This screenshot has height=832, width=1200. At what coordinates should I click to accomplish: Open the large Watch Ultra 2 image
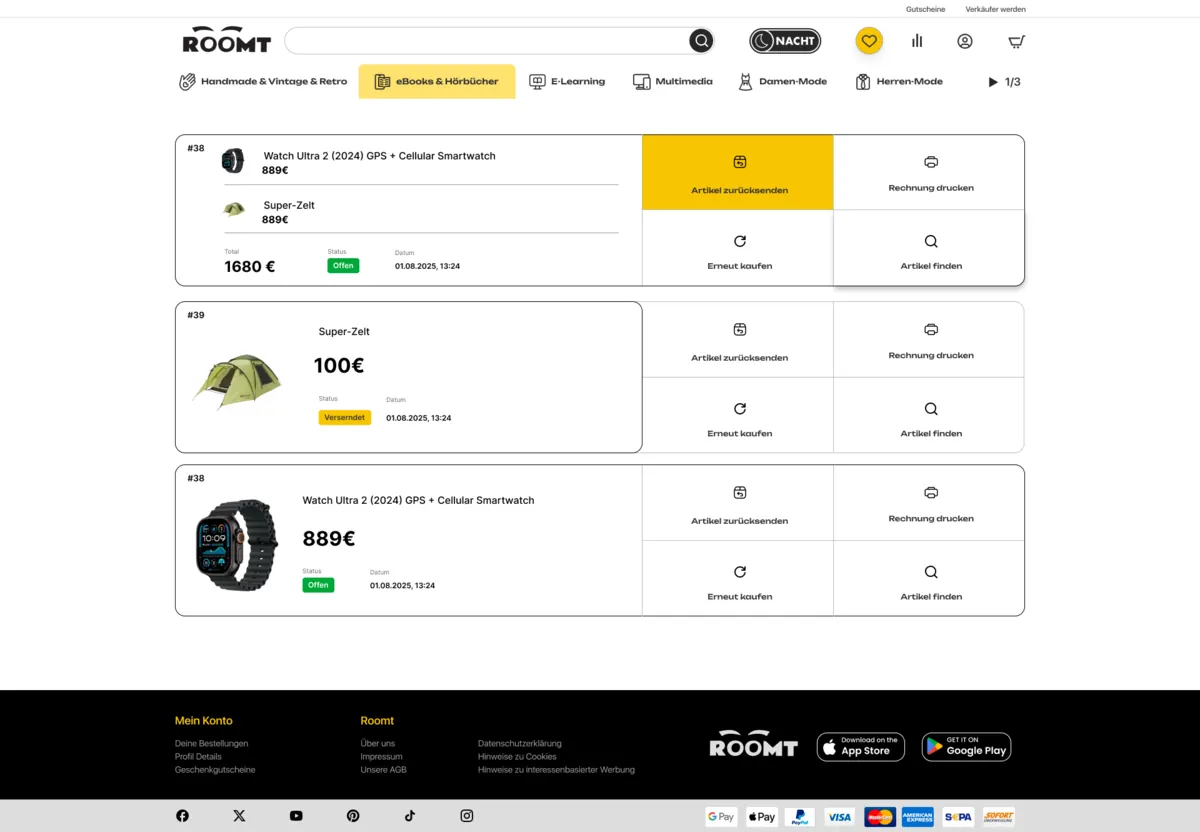pos(236,544)
